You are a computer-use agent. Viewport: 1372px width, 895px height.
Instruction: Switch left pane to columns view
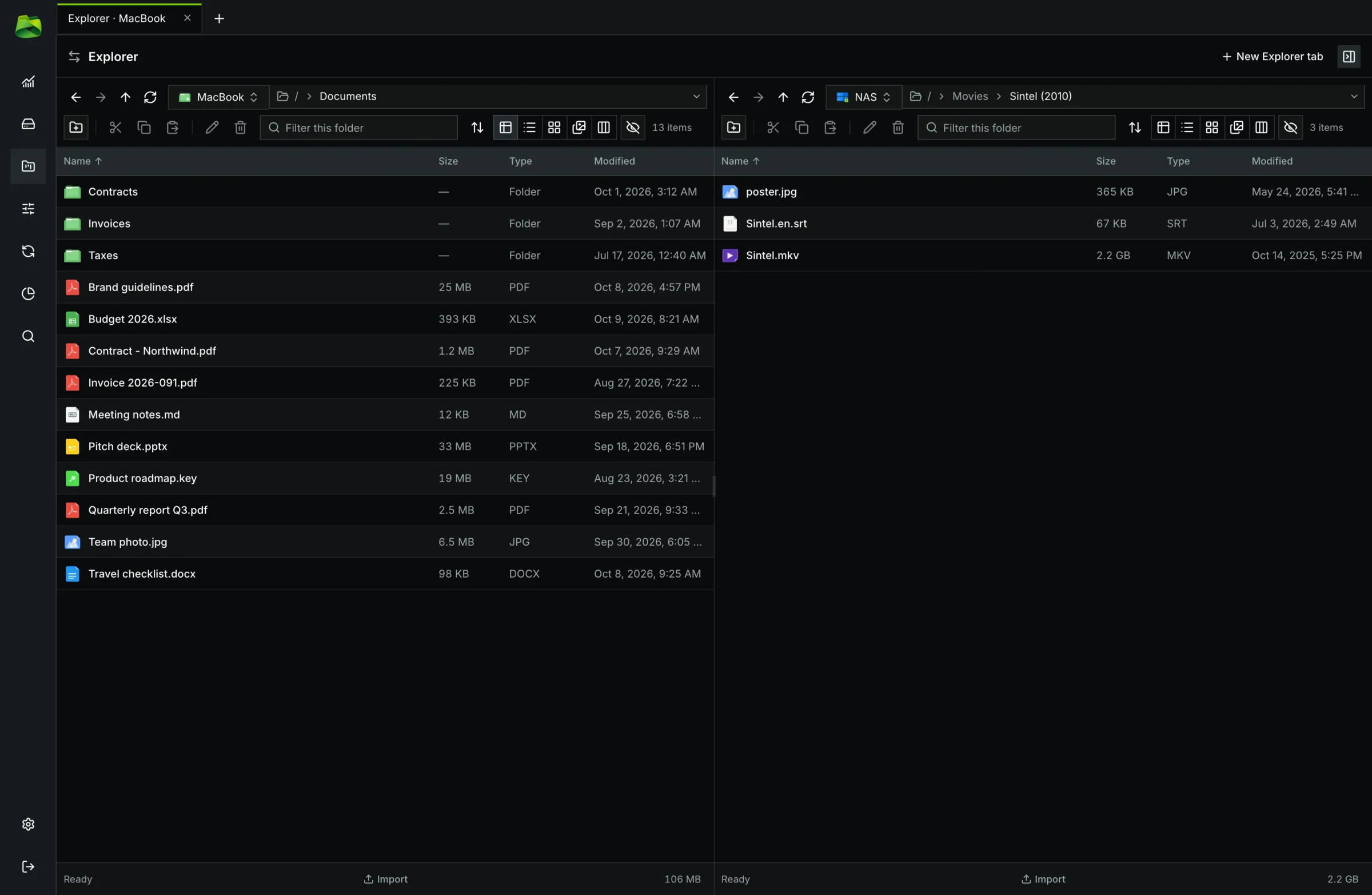(x=604, y=128)
